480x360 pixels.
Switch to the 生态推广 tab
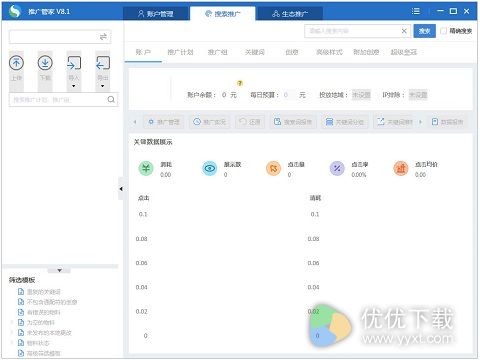(290, 14)
